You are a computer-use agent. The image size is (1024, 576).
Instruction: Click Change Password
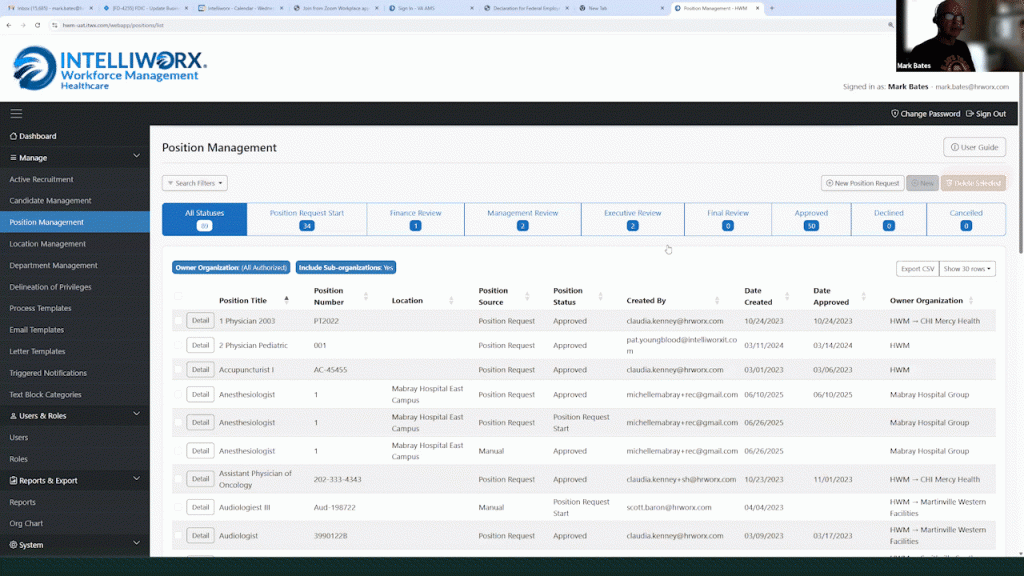point(925,114)
